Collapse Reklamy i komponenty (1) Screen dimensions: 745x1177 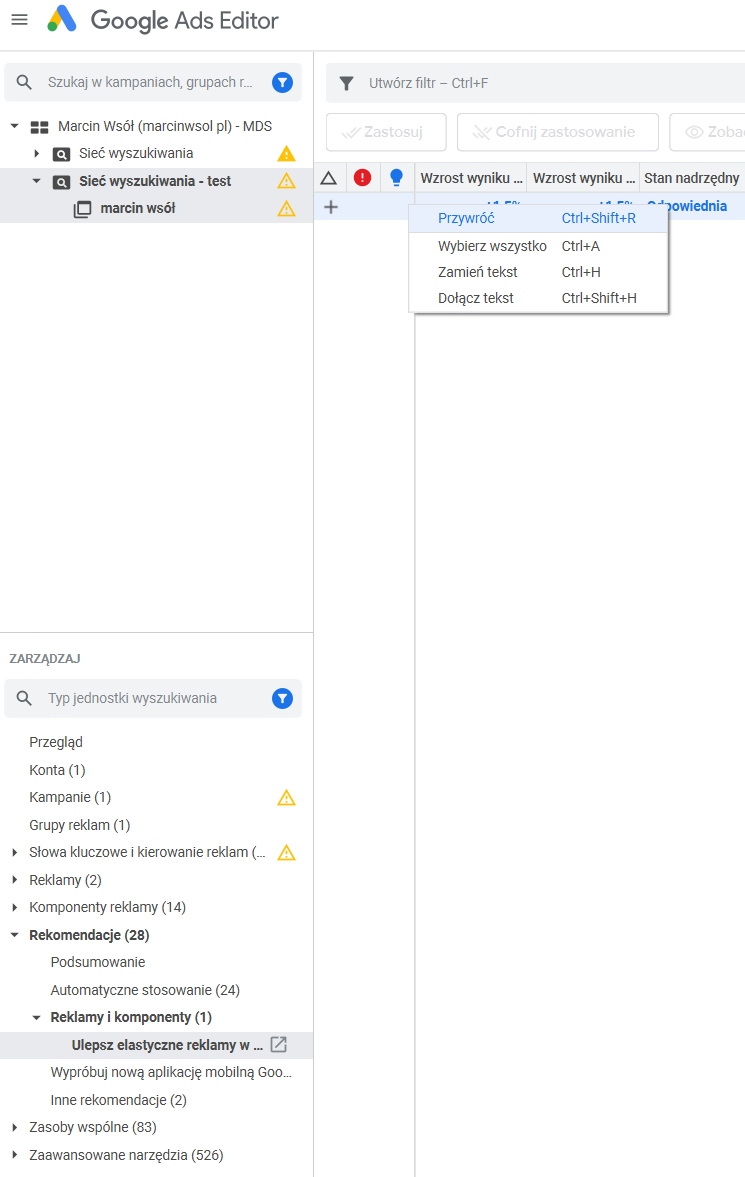[36, 1017]
